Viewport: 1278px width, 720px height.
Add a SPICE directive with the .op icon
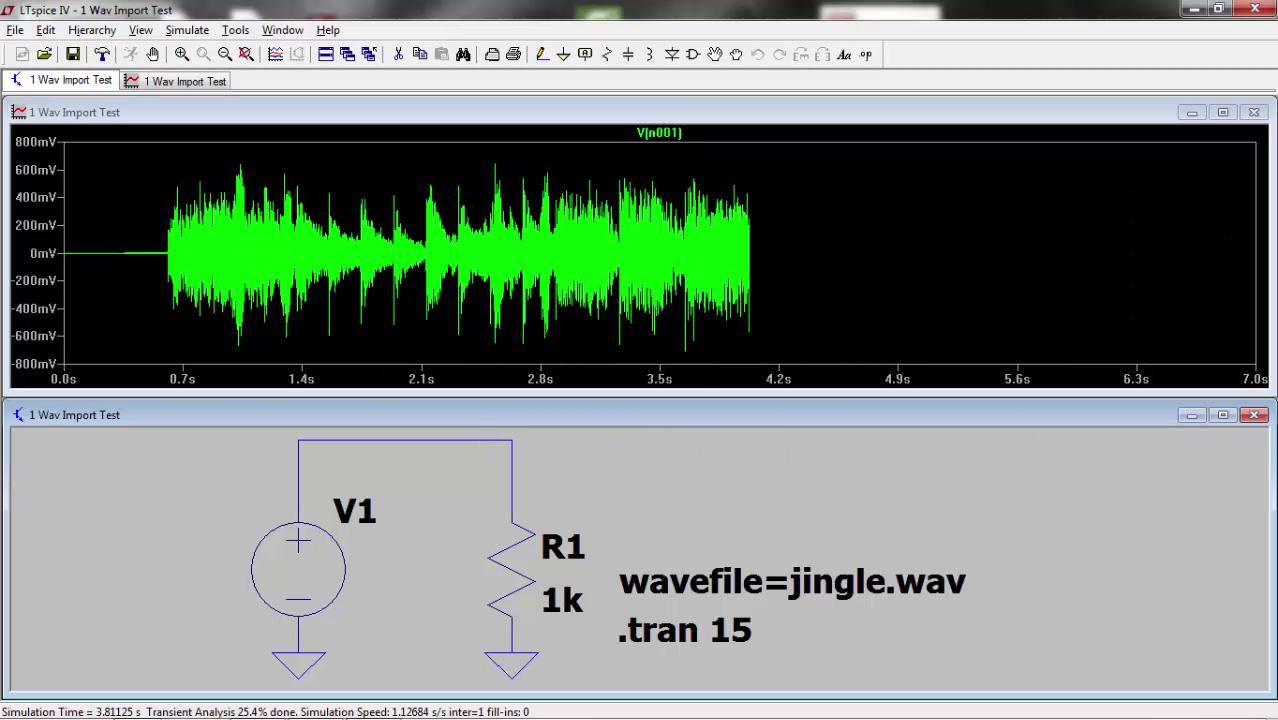click(866, 54)
